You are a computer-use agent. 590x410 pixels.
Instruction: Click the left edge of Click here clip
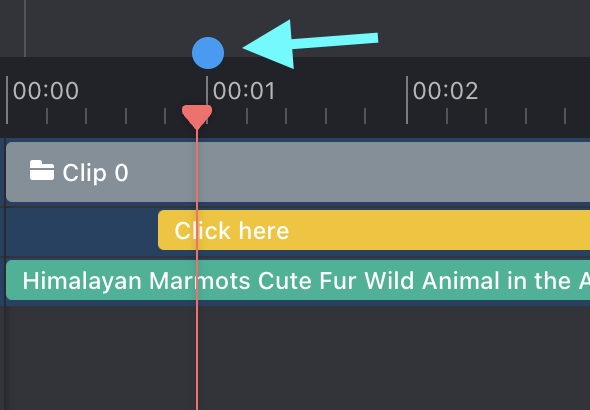(x=160, y=230)
